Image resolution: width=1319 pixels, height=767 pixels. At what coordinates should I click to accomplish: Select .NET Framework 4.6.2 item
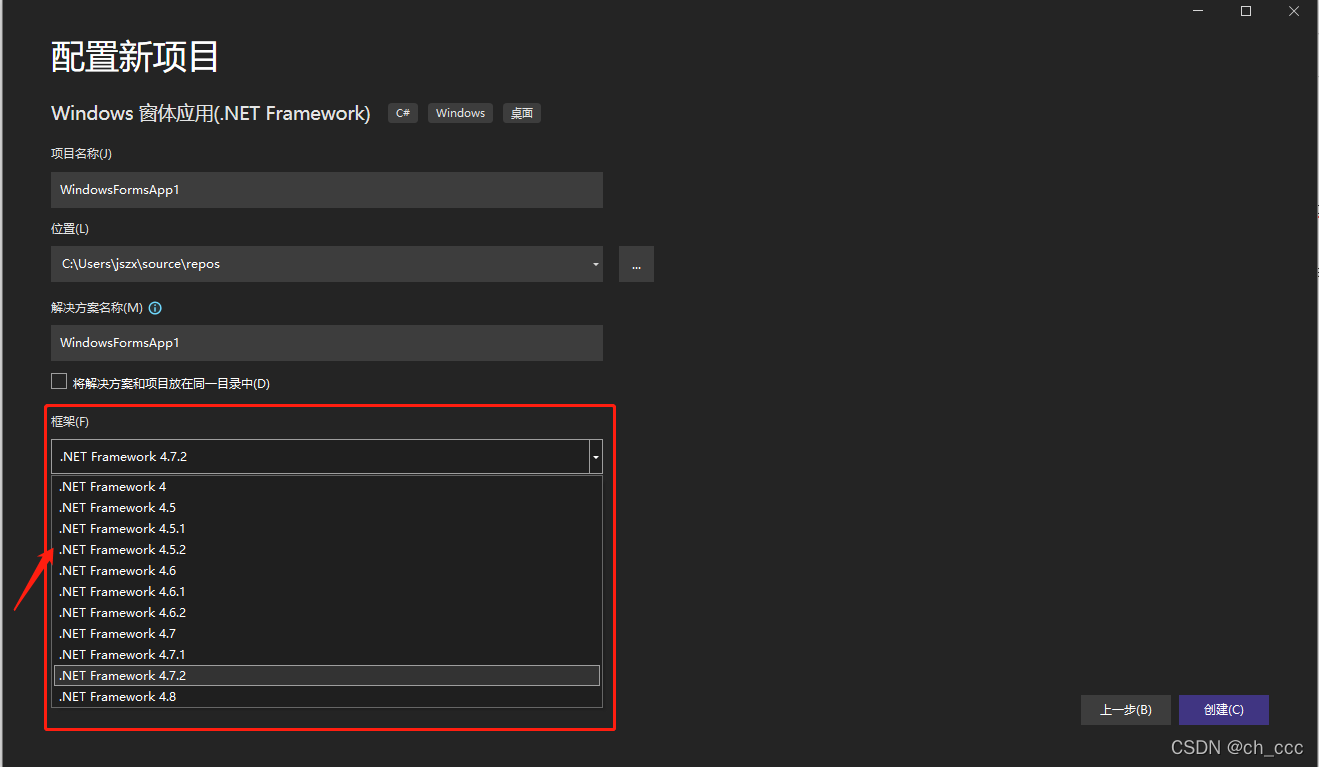327,613
